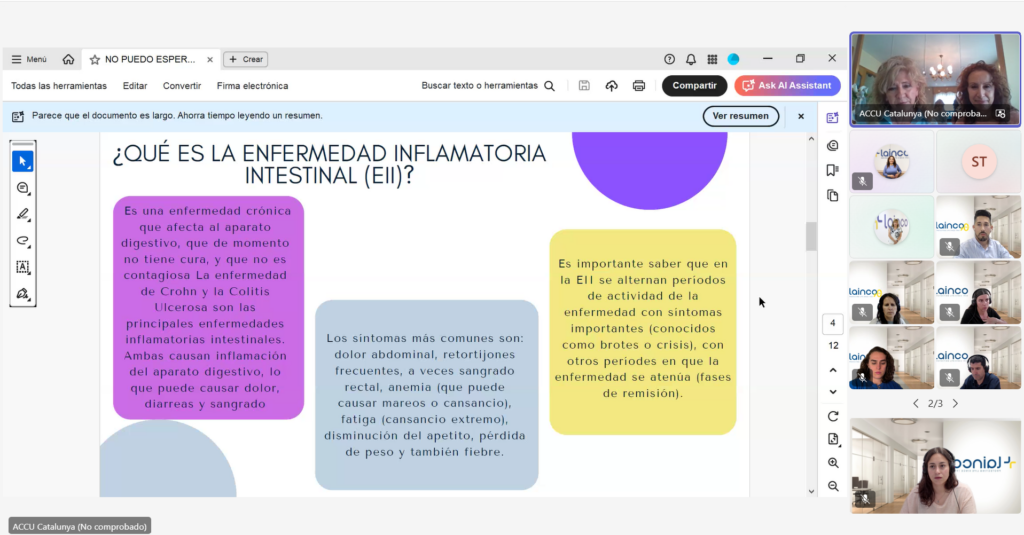Click the rotate page icon
This screenshot has width=1024, height=535.
click(833, 416)
